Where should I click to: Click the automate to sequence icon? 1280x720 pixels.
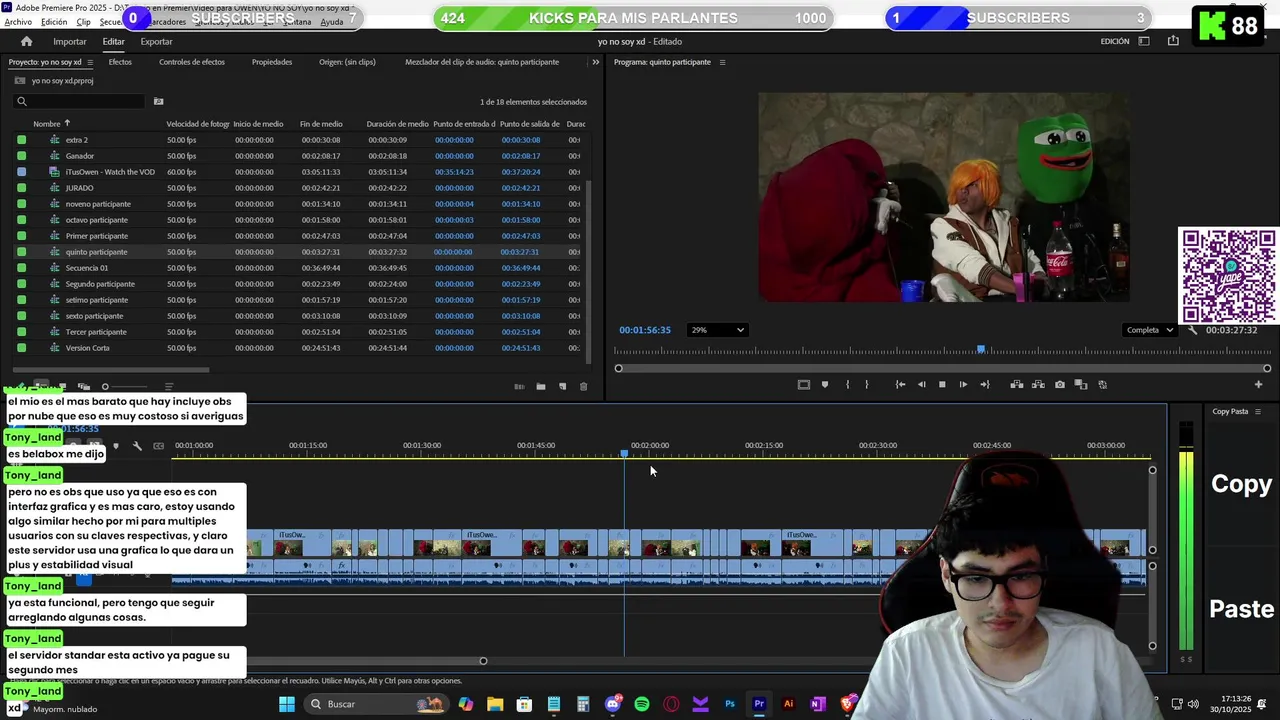click(519, 387)
